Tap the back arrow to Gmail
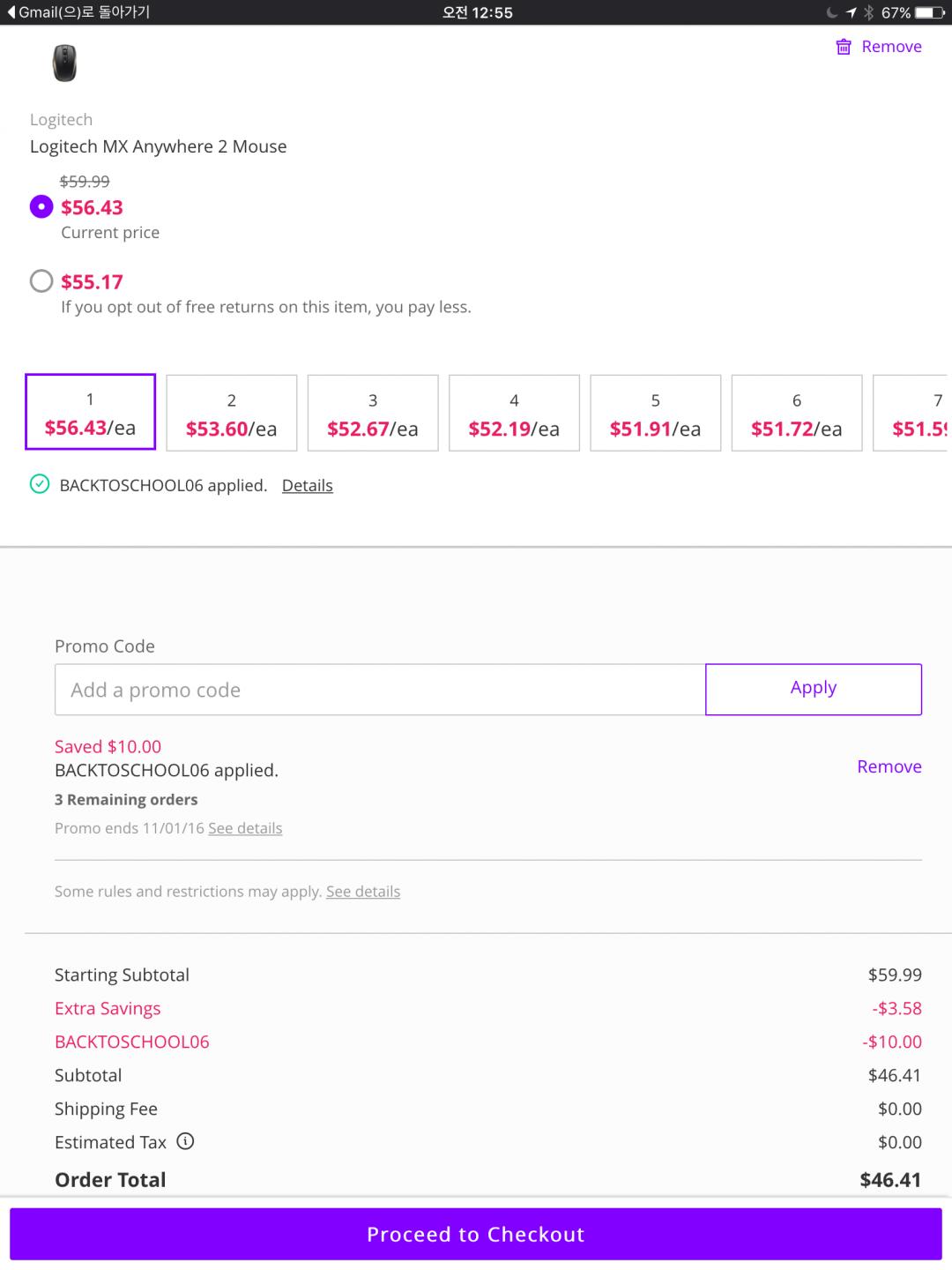This screenshot has width=952, height=1270. click(11, 12)
